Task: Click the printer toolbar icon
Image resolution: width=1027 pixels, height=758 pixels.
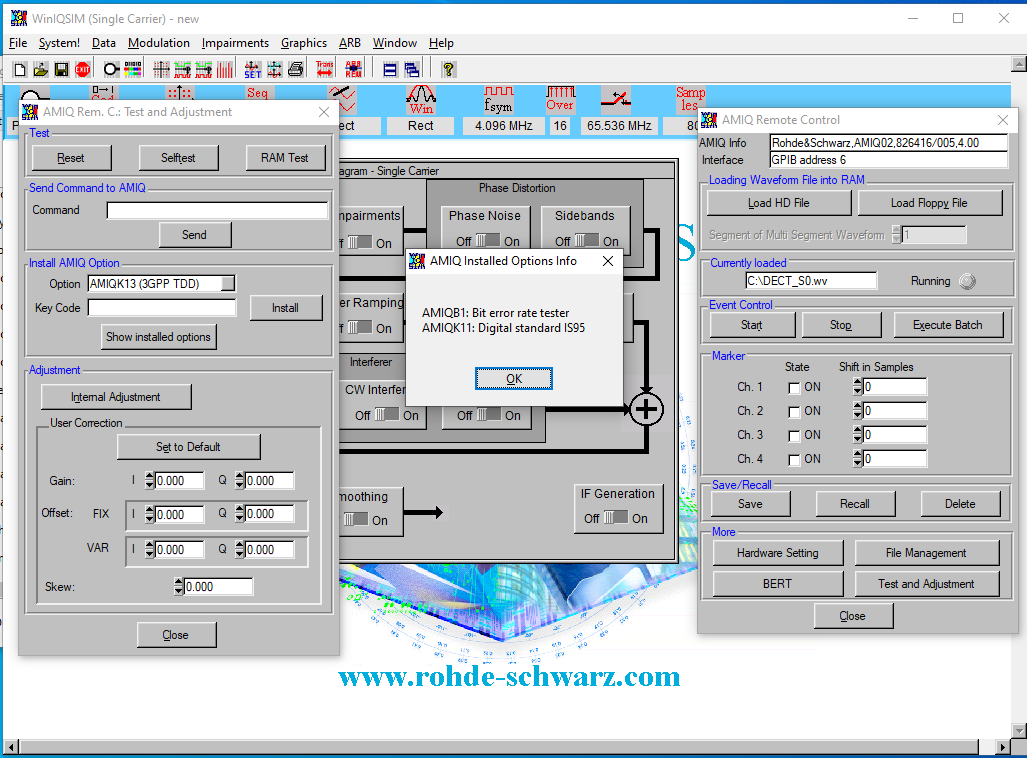Action: point(295,69)
